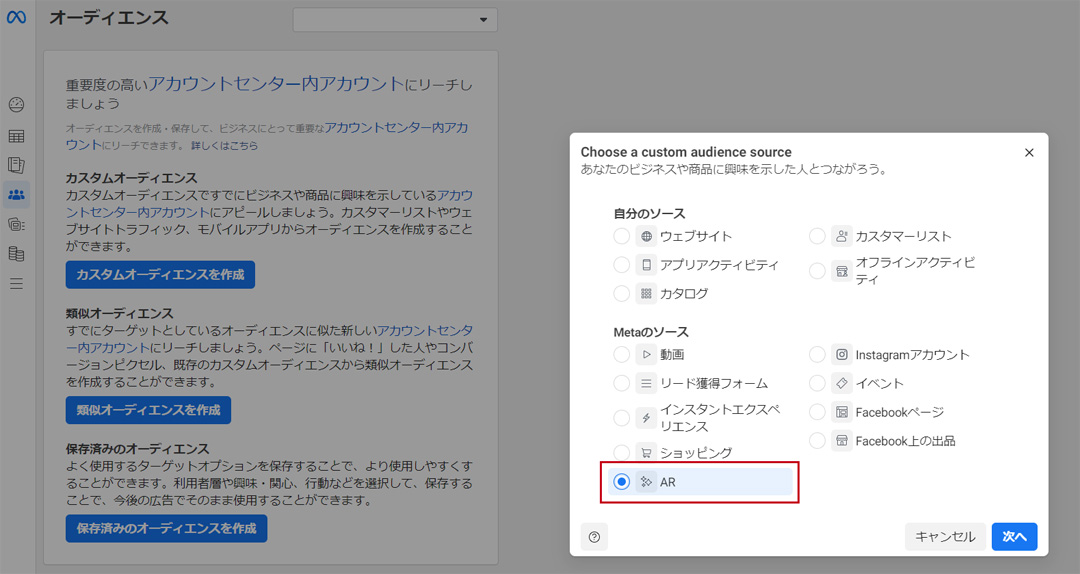Click カスタムオーディエンスを作成 button
1080x574 pixels.
point(160,274)
